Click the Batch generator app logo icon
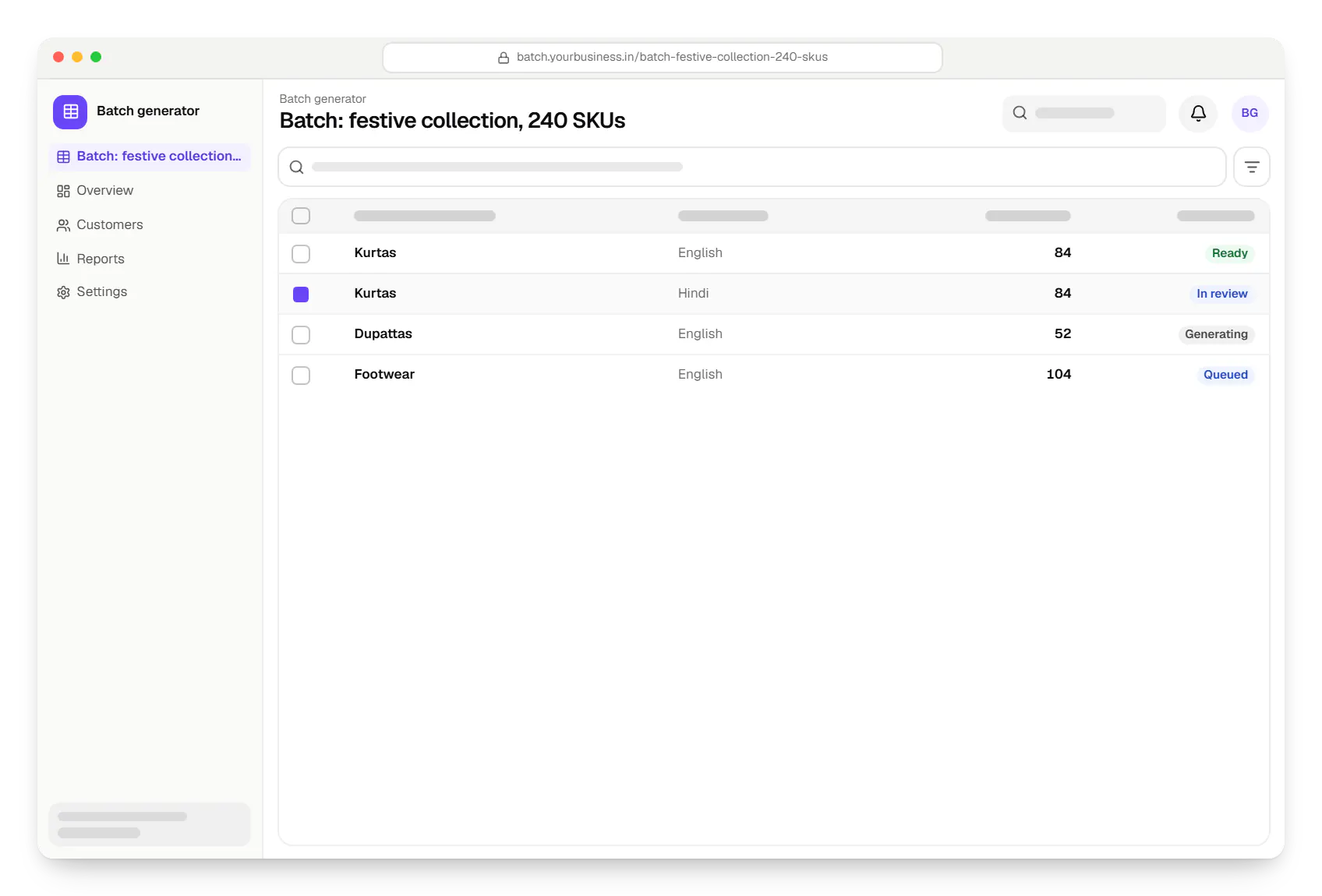 pos(70,111)
